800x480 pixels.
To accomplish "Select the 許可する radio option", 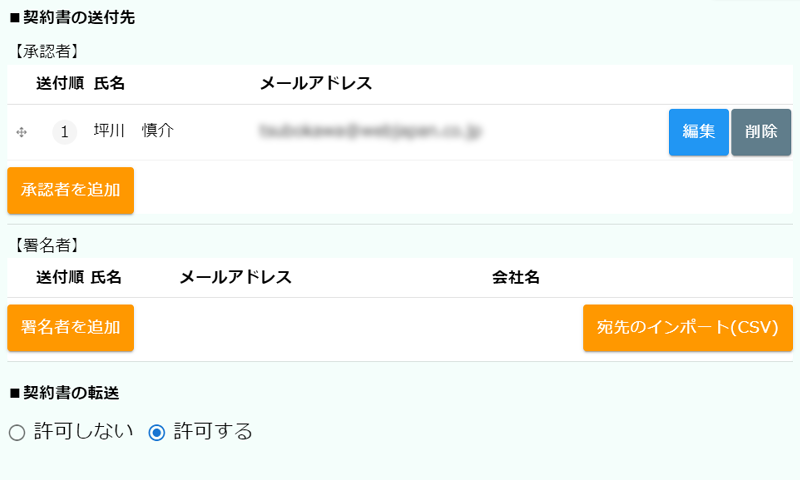I will click(x=156, y=433).
